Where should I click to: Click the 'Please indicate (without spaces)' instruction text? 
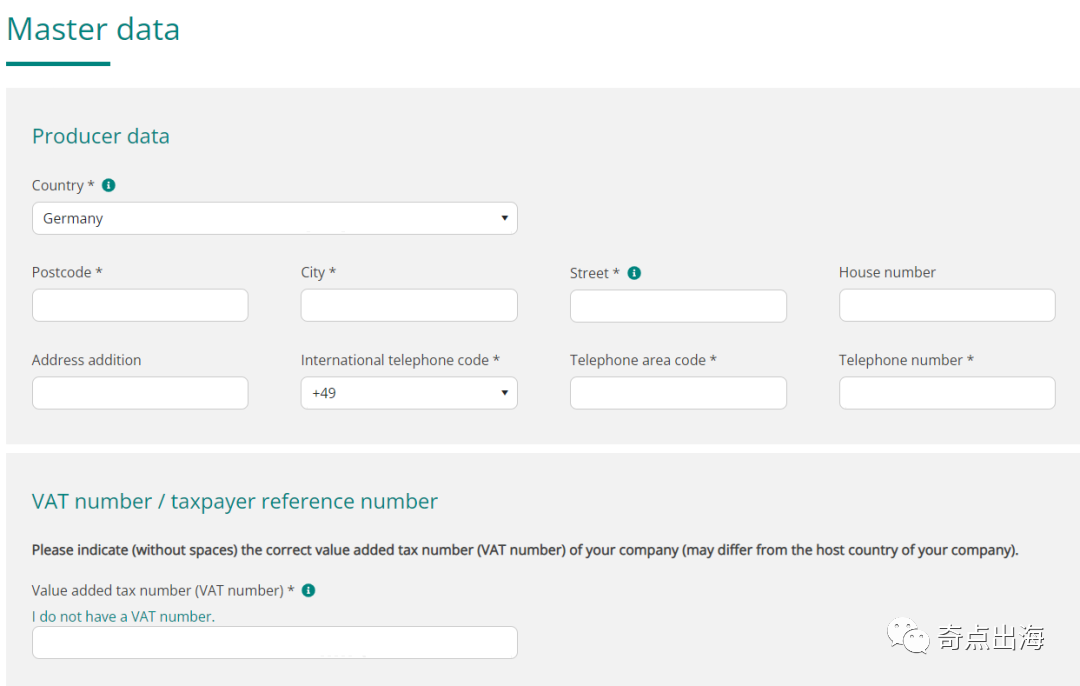tap(525, 550)
